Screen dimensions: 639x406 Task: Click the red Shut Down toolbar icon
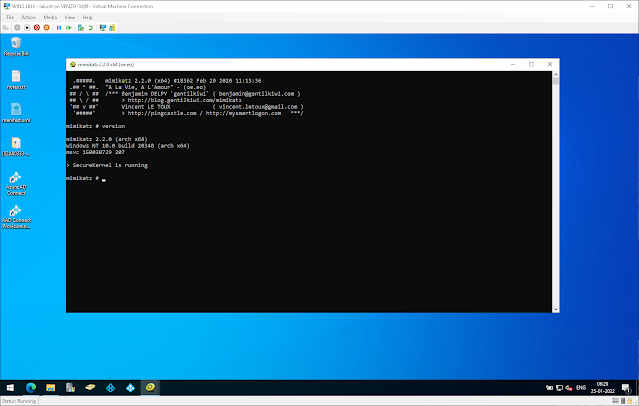pos(37,28)
